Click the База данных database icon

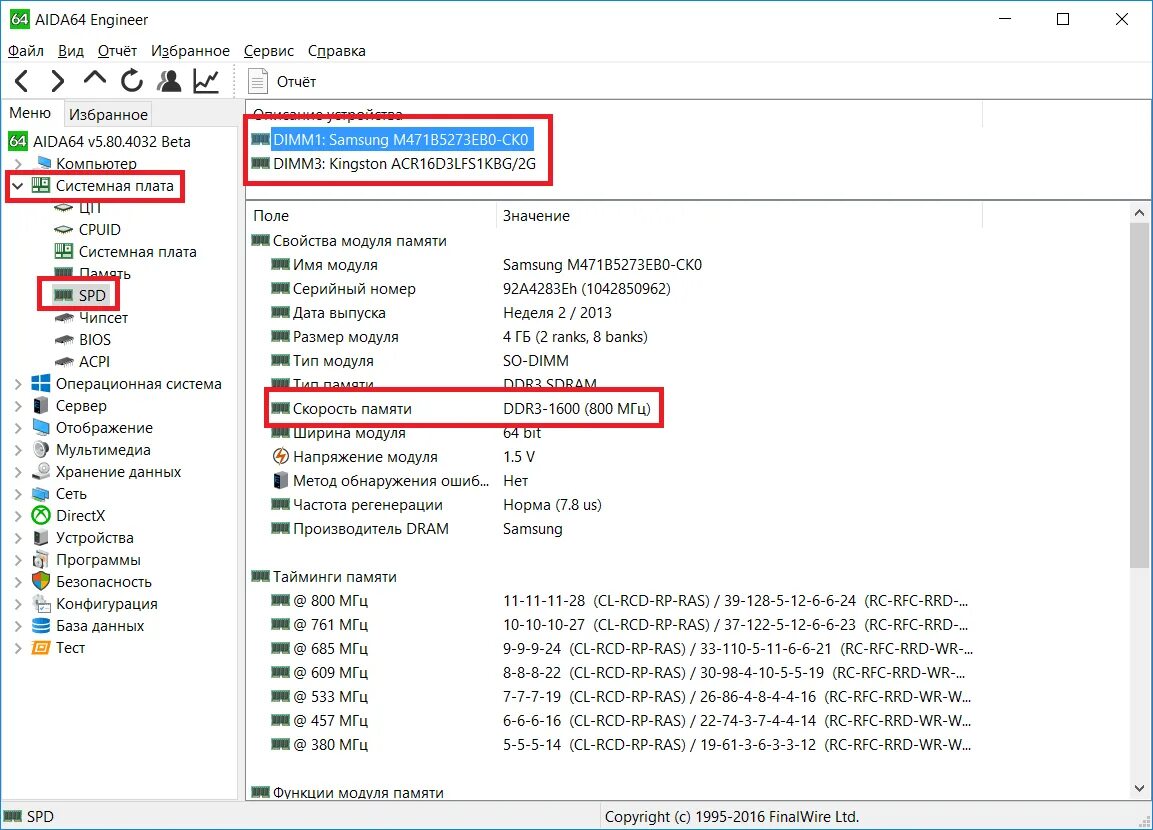coord(41,626)
